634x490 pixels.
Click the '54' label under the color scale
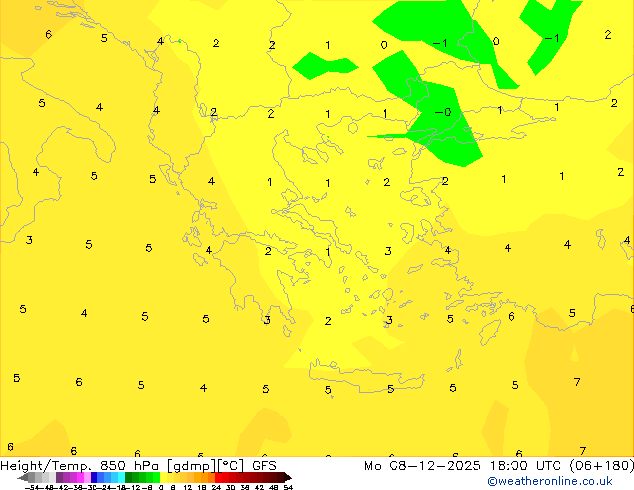click(x=288, y=487)
